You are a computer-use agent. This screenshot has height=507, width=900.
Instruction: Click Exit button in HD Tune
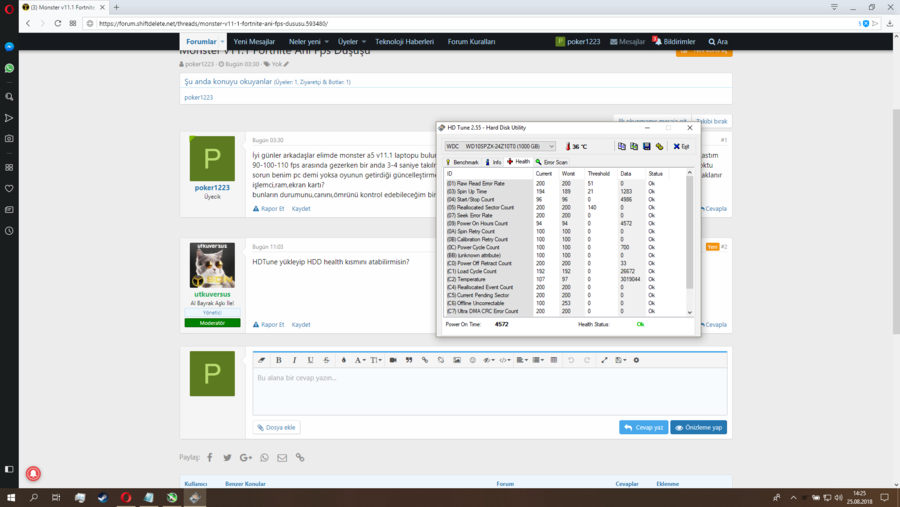pyautogui.click(x=681, y=146)
